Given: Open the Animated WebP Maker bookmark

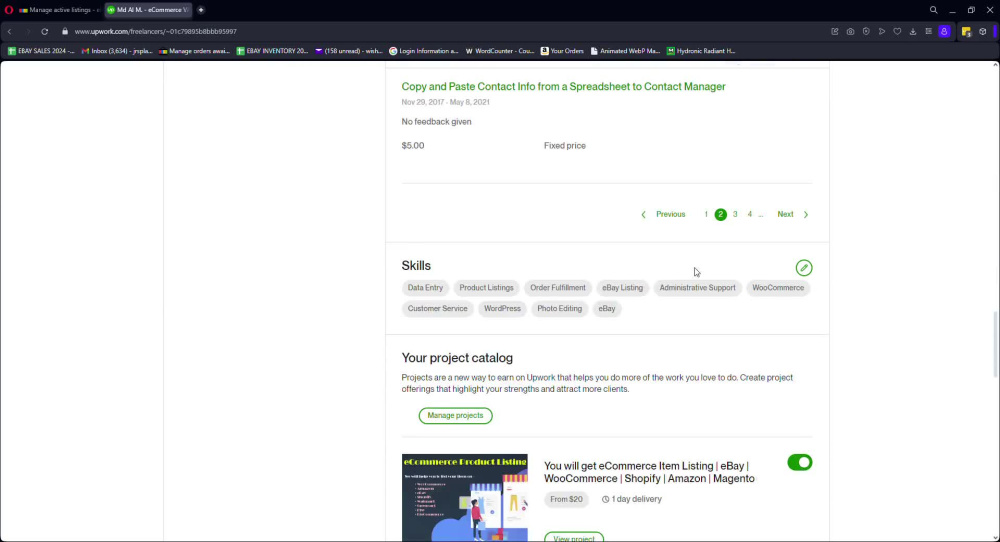Looking at the screenshot, I should pos(625,51).
